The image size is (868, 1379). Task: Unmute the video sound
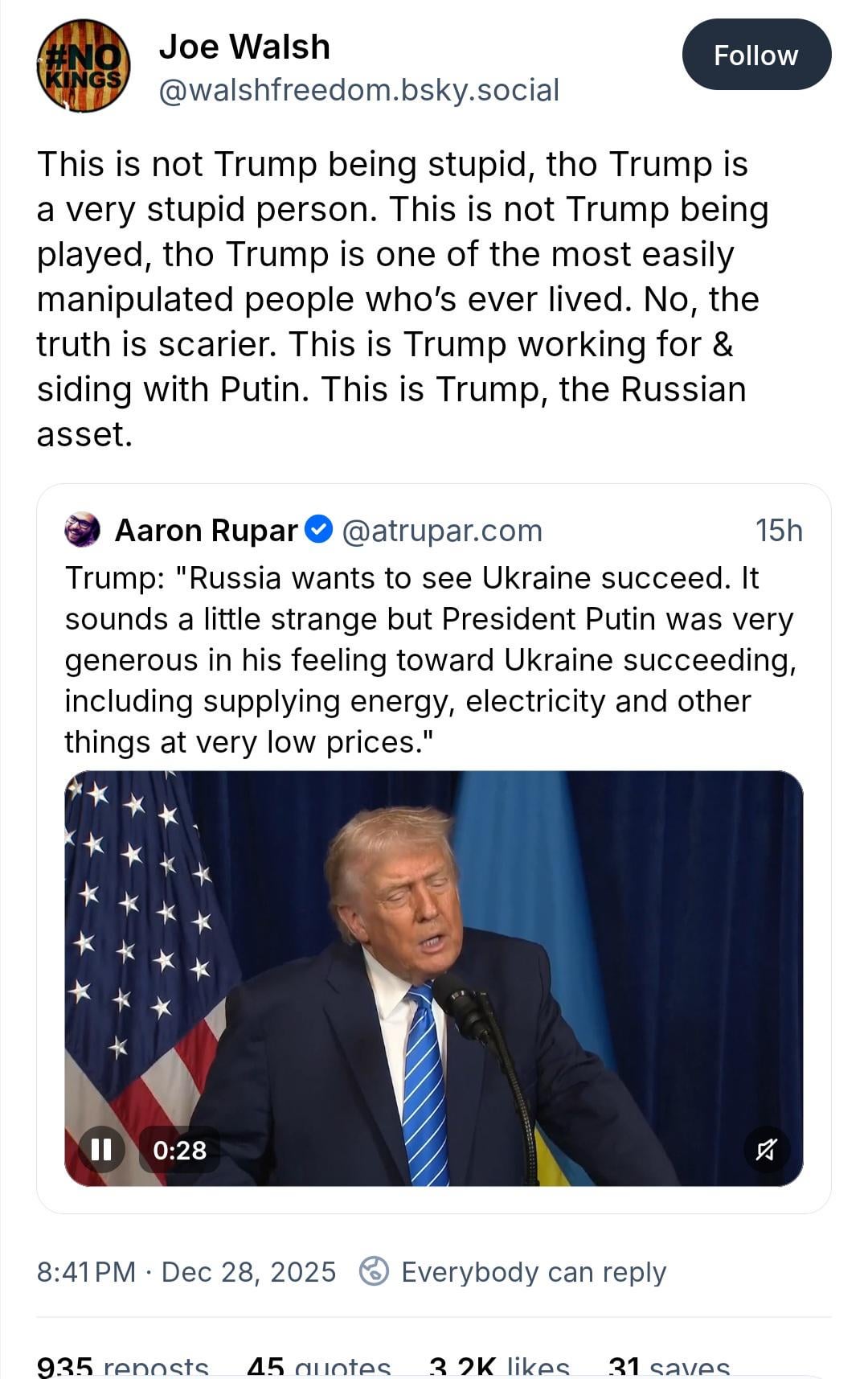point(766,1150)
